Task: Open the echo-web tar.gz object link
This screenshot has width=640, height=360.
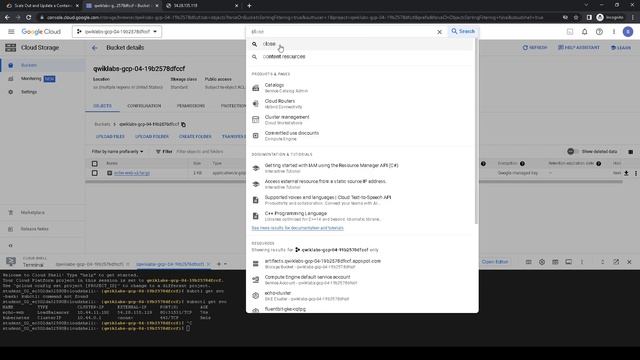Action: click(131, 173)
